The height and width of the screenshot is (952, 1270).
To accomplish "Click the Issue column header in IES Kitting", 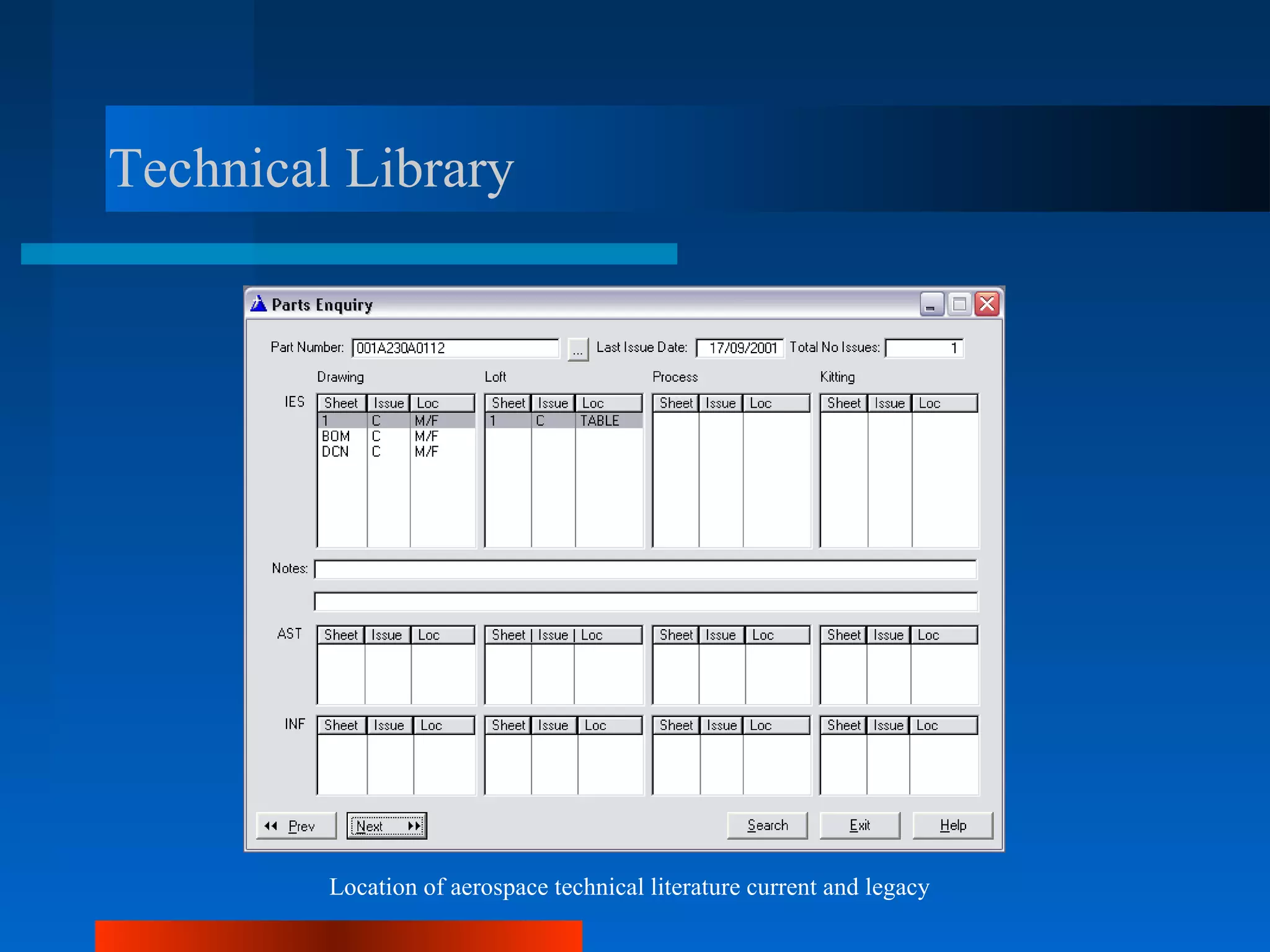I will point(890,403).
